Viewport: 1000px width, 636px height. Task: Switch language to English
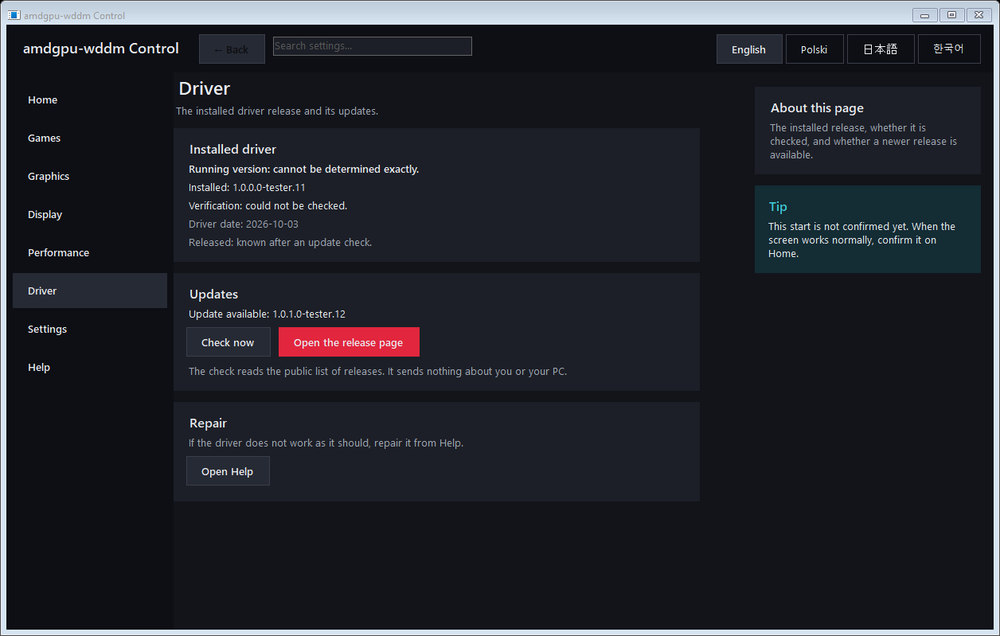(749, 49)
